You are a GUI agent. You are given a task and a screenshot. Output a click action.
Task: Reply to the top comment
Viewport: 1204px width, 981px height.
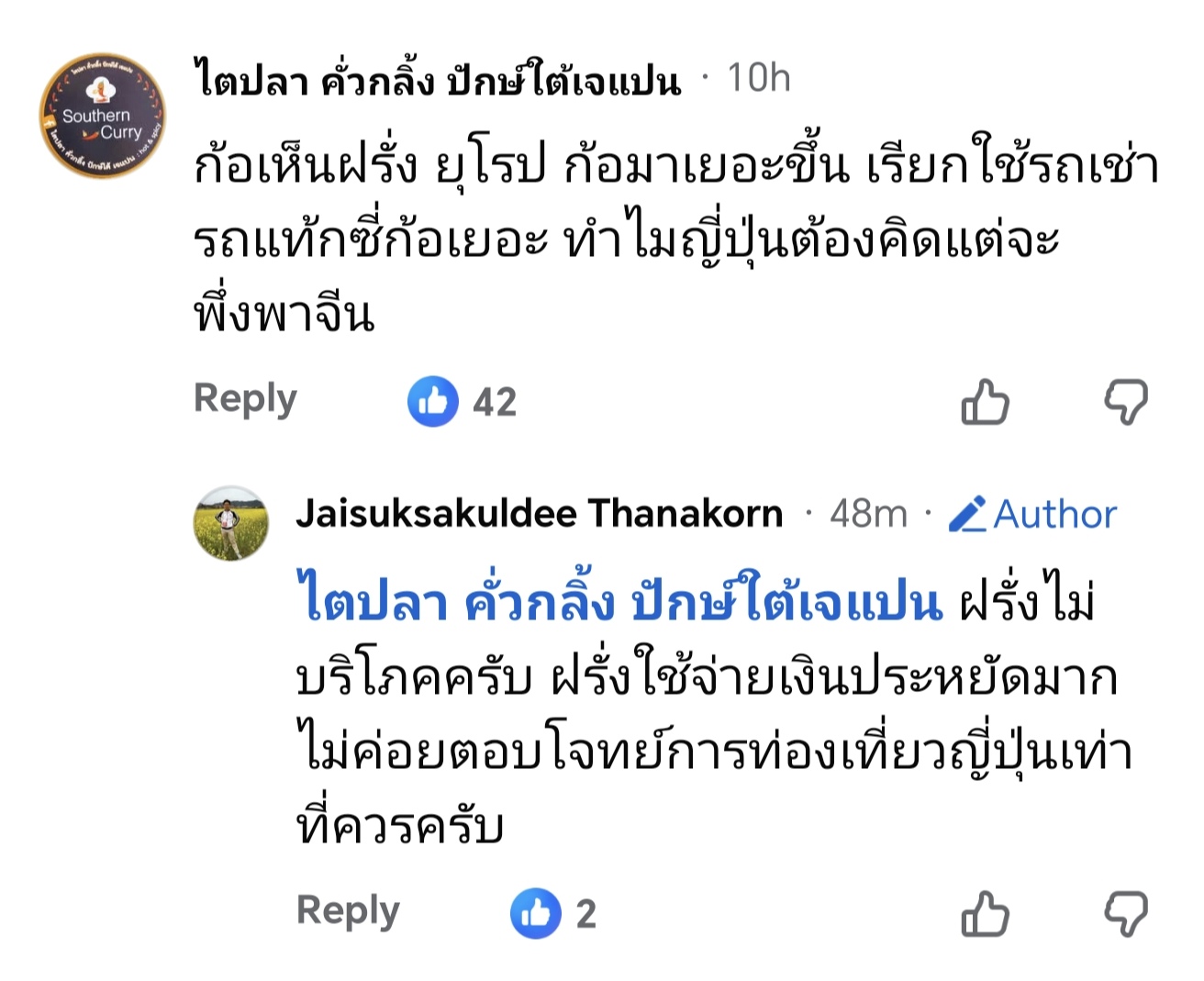(x=245, y=399)
